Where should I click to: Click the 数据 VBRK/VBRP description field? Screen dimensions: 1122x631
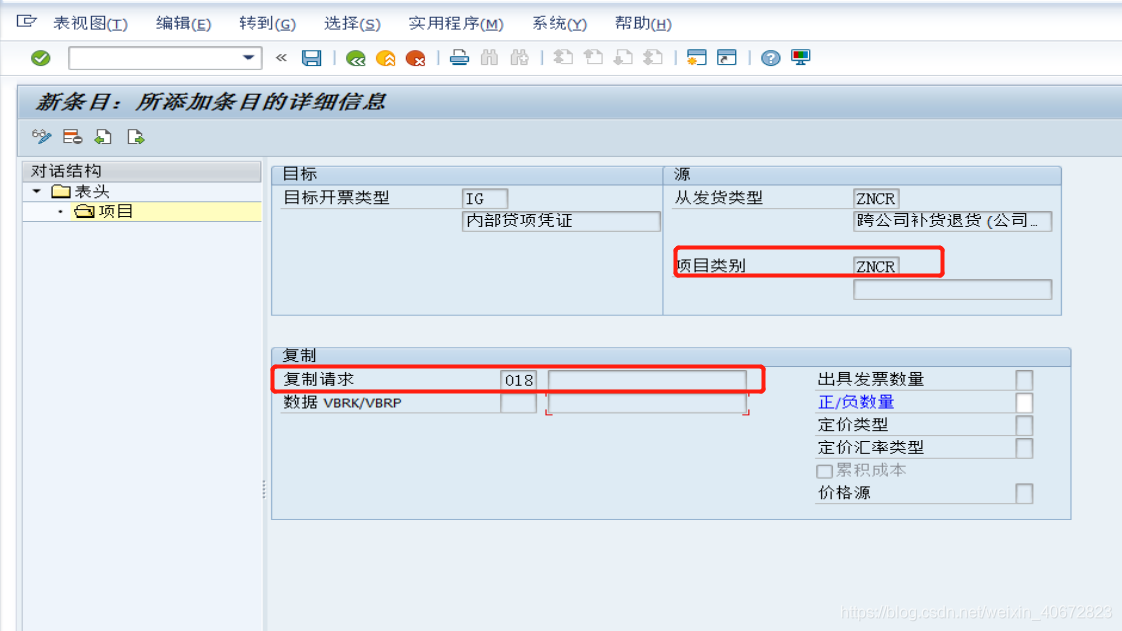pos(647,403)
